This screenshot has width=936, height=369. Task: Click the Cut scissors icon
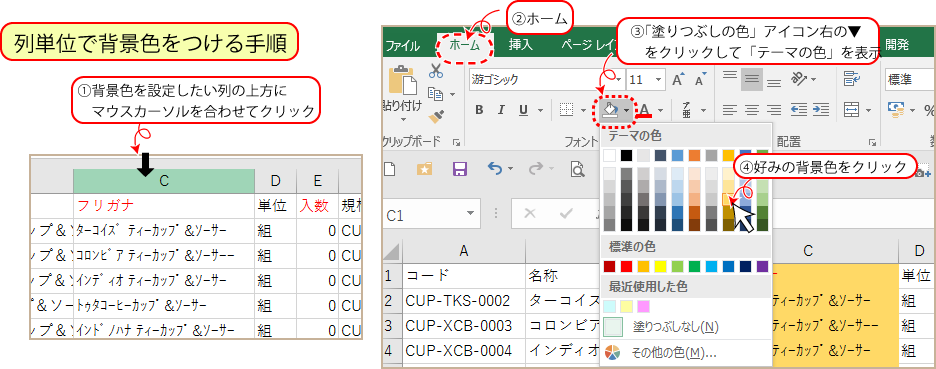(x=436, y=71)
